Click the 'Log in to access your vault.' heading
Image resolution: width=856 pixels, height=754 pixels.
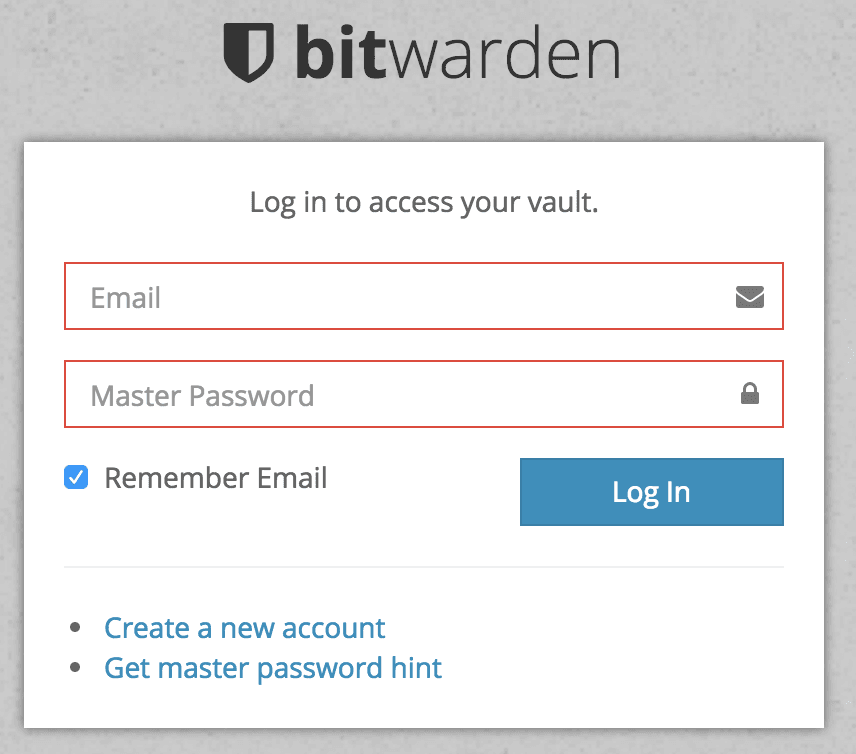(x=424, y=203)
